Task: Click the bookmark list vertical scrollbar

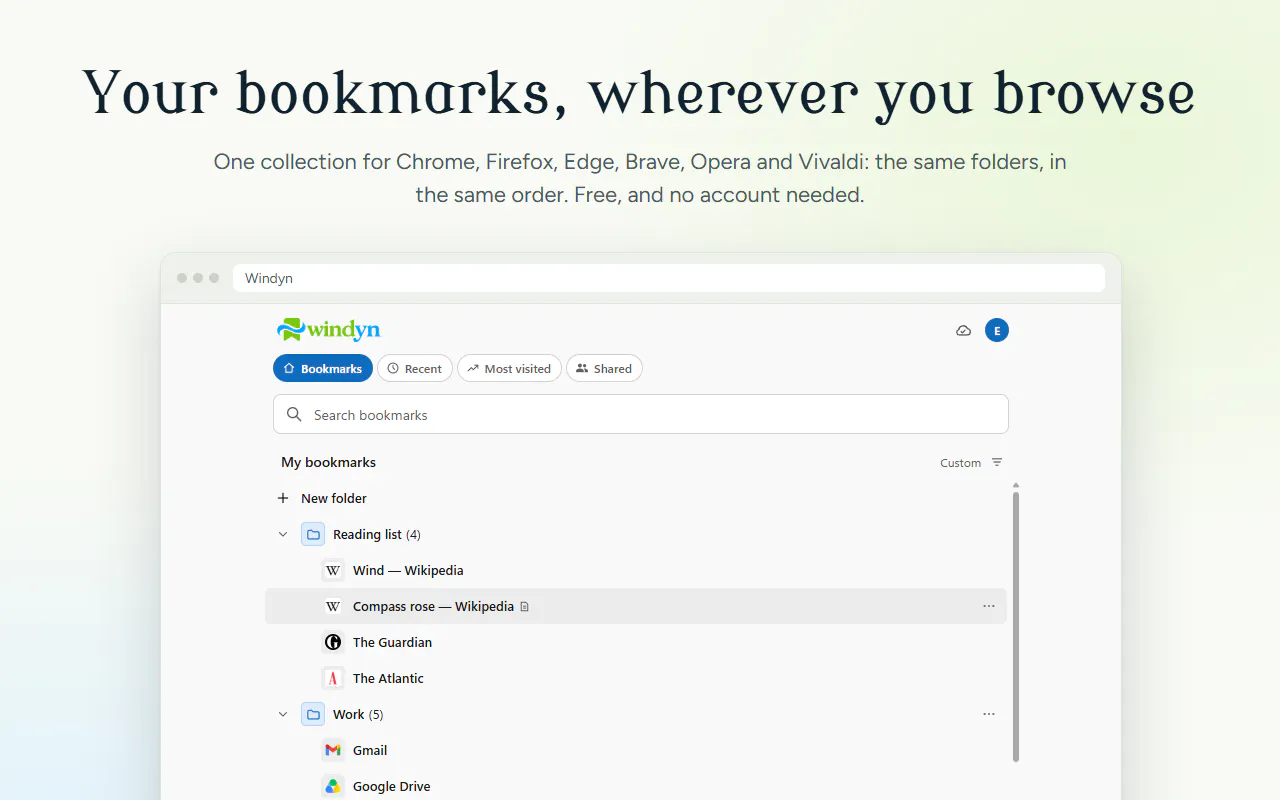Action: [x=1016, y=625]
